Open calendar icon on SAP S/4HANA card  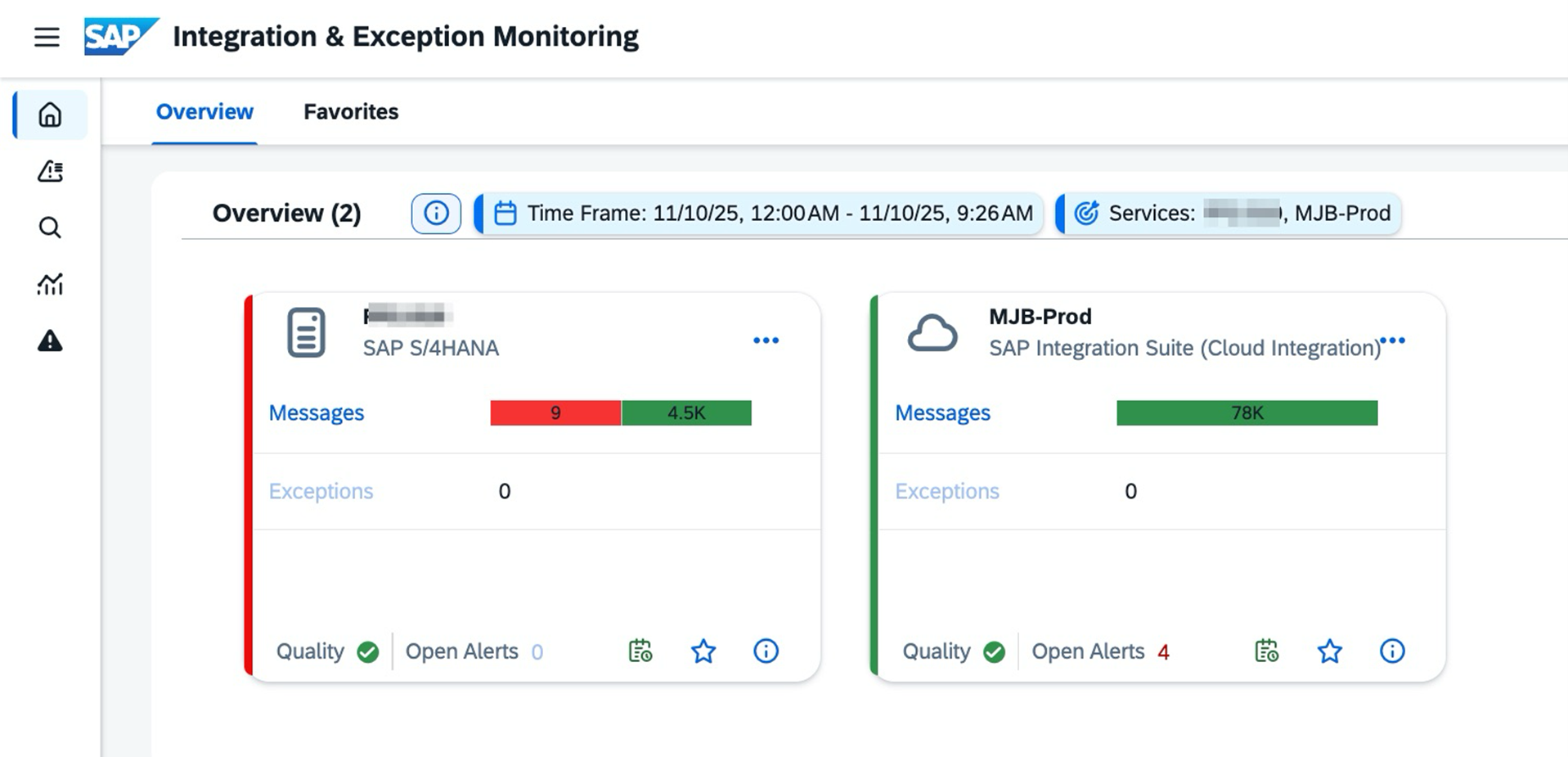pos(640,651)
